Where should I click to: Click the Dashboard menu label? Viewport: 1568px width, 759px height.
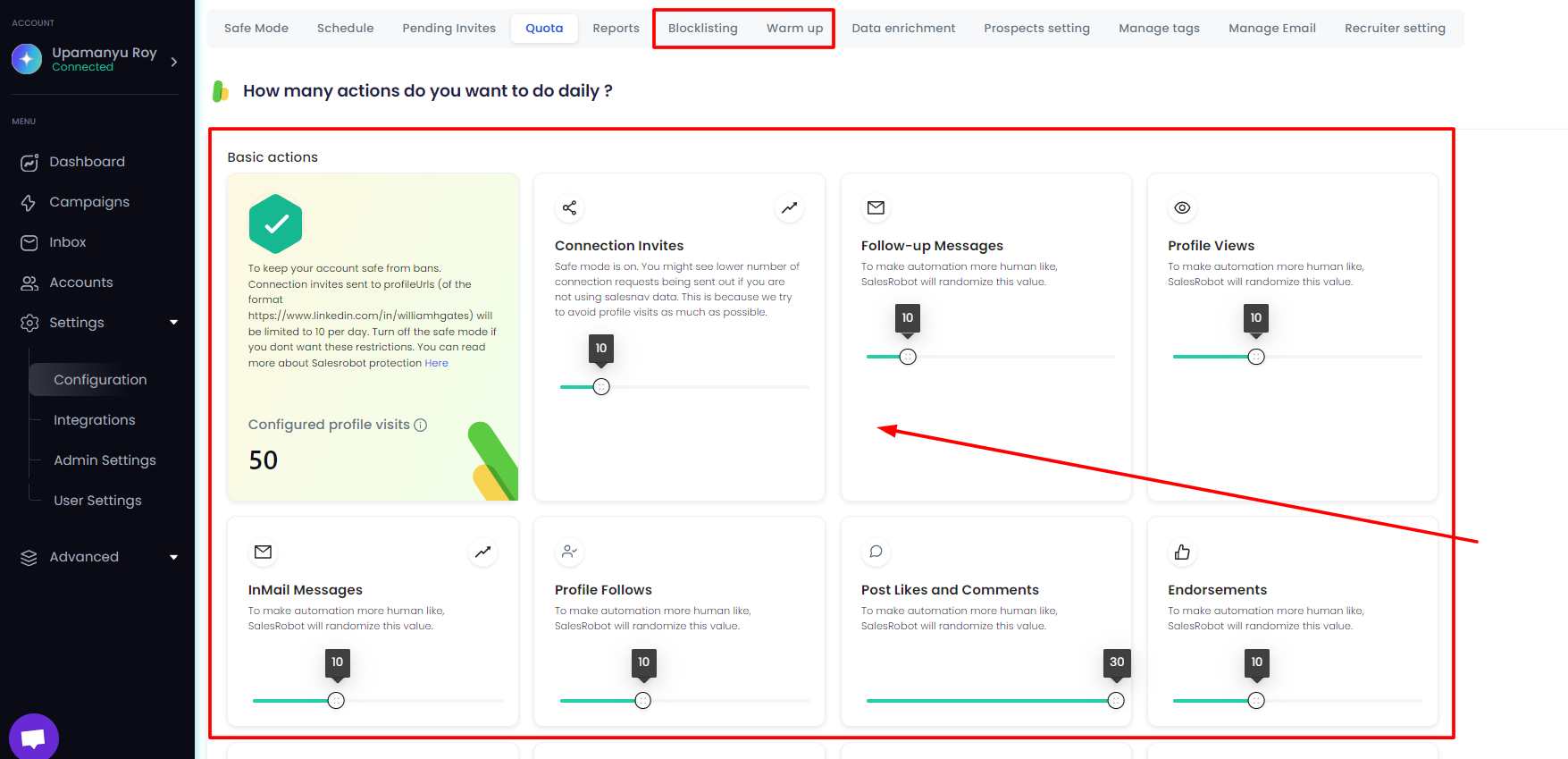88,162
